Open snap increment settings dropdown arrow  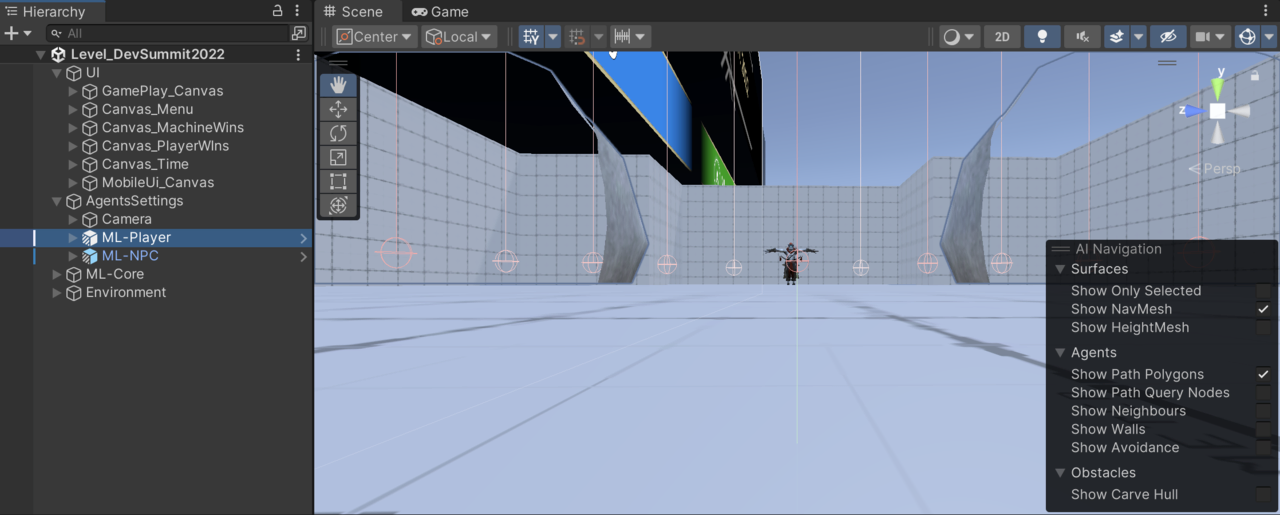pyautogui.click(x=642, y=37)
